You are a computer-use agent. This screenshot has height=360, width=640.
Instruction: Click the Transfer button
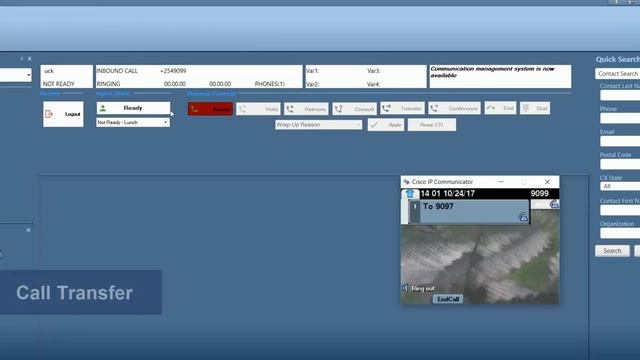click(x=402, y=109)
